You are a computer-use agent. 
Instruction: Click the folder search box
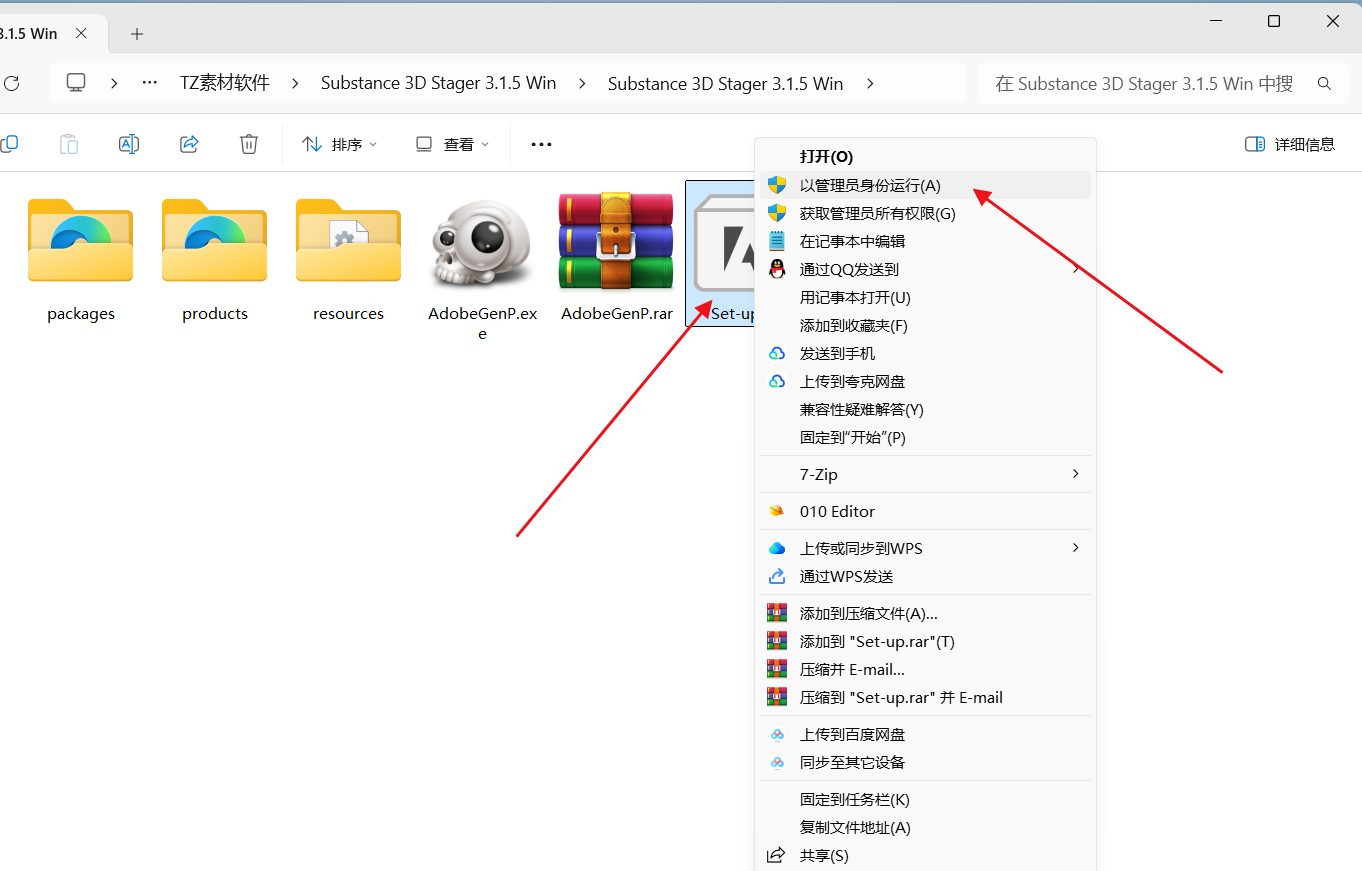pyautogui.click(x=1164, y=84)
